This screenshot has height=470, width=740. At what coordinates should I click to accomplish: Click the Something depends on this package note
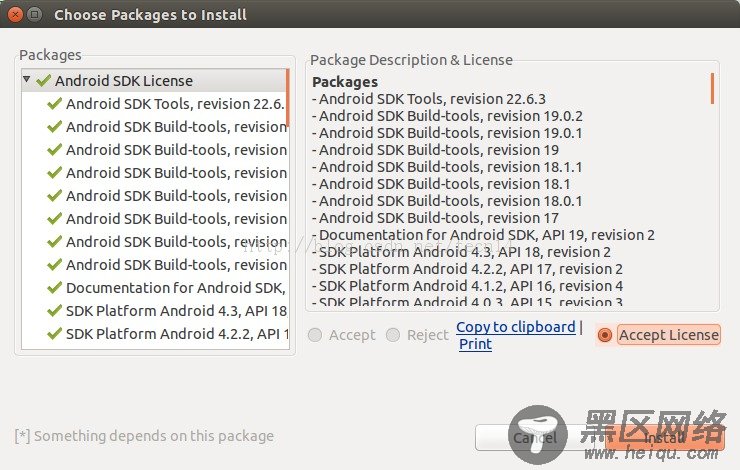click(x=144, y=436)
